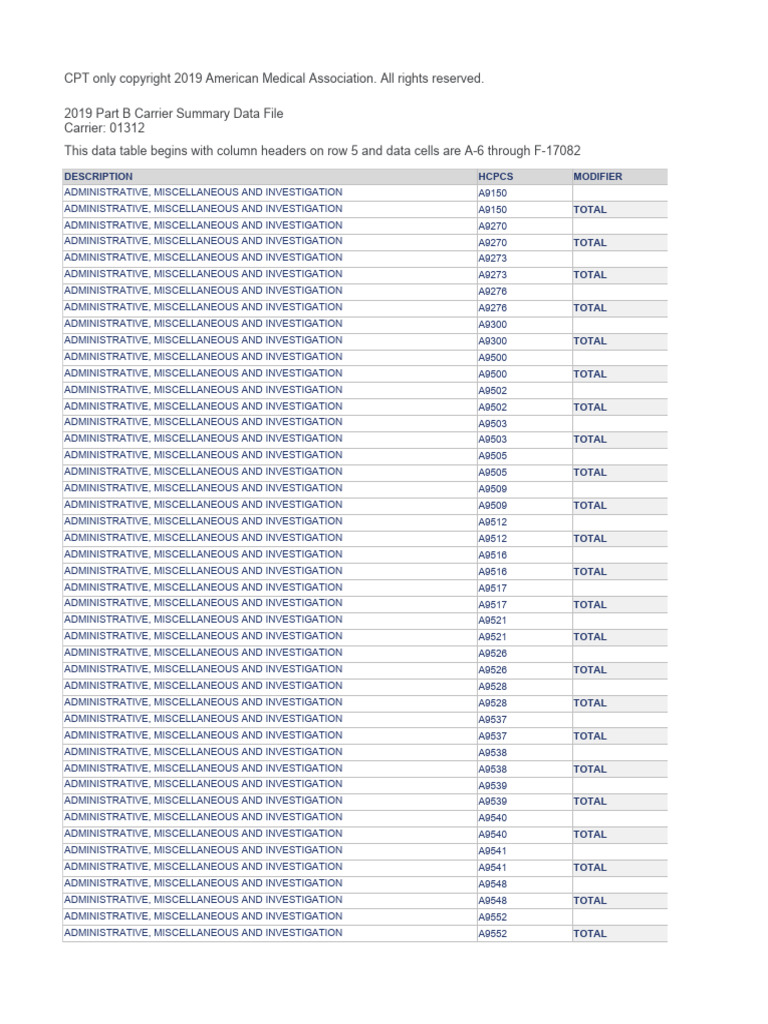Click the DESCRIPTION column header
This screenshot has width=768, height=1024.
tap(98, 177)
